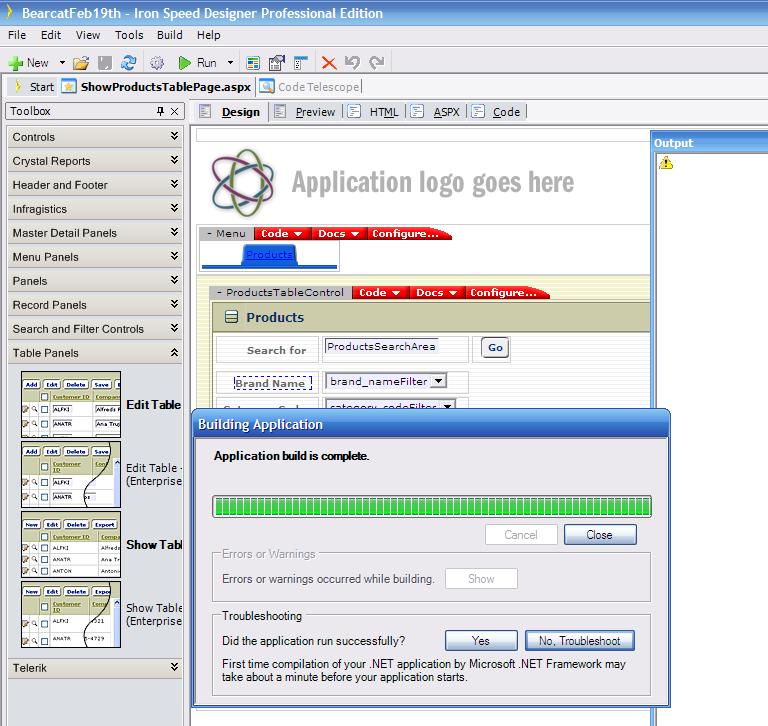Click the Open folder toolbar icon
Viewport: 768px width, 726px height.
[81, 63]
